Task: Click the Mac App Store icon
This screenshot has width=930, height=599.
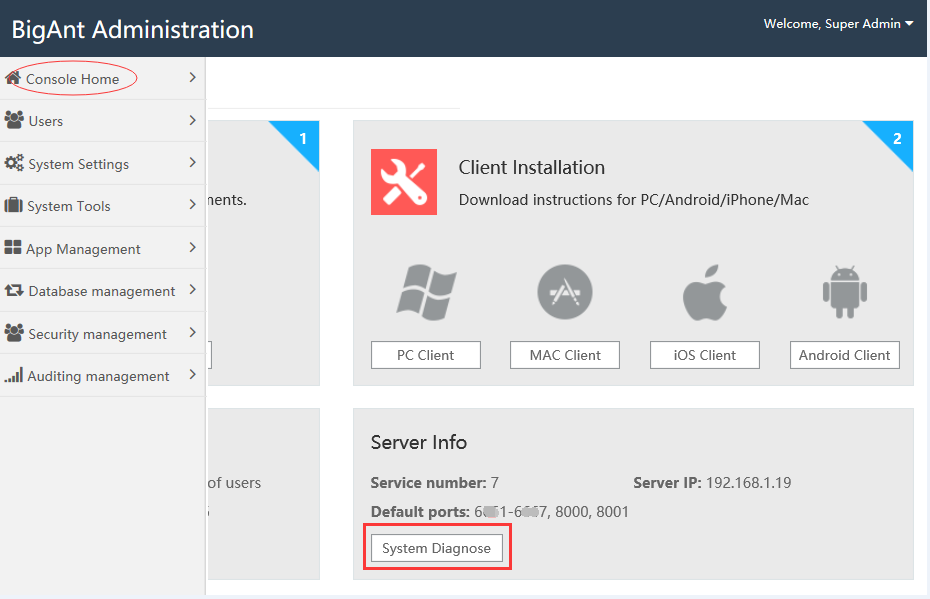Action: click(565, 292)
